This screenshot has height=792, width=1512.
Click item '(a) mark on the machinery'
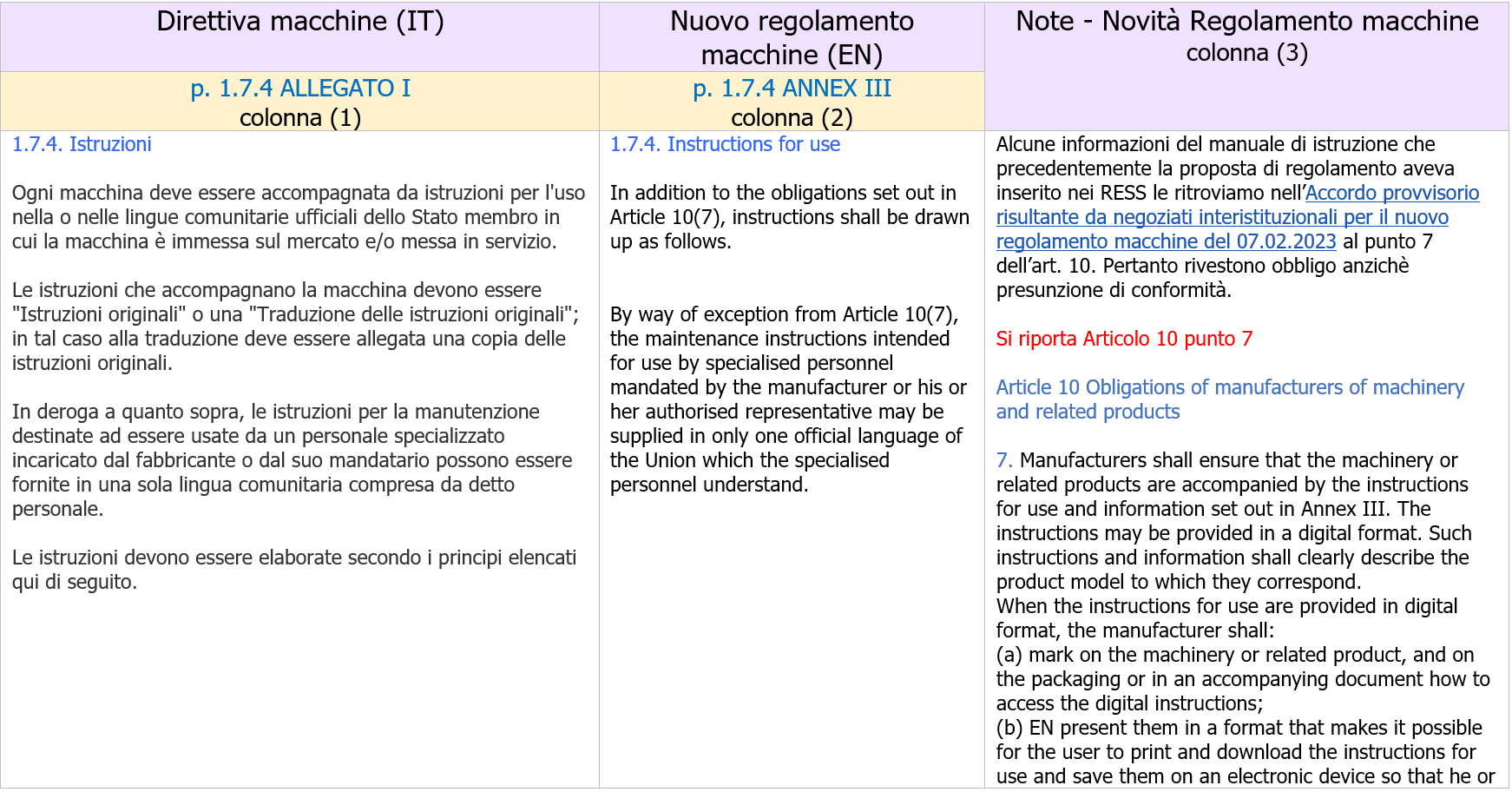1243,679
